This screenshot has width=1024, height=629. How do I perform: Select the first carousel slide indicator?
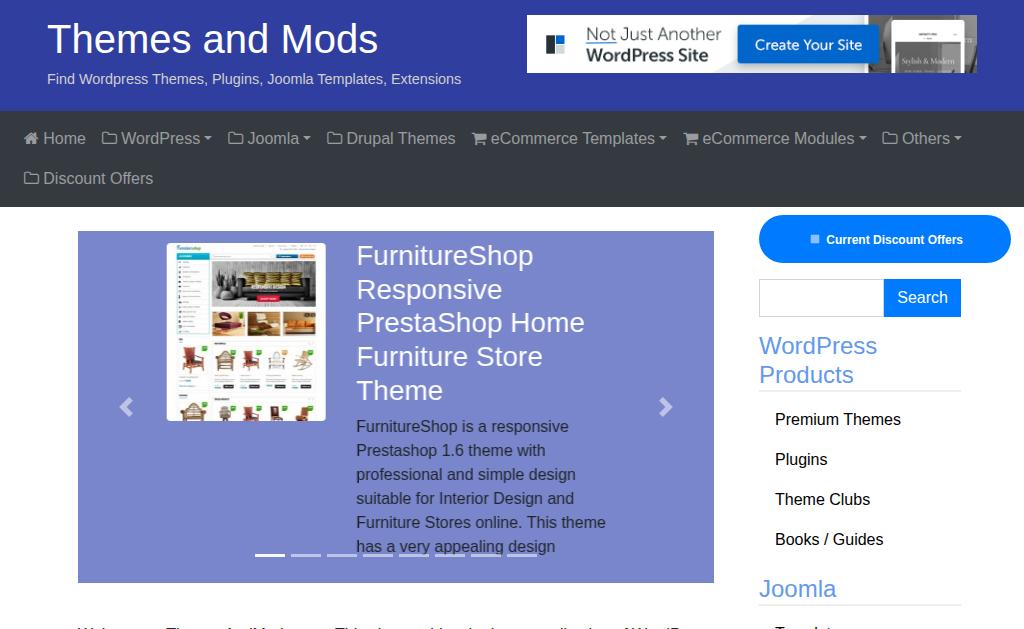pos(270,555)
